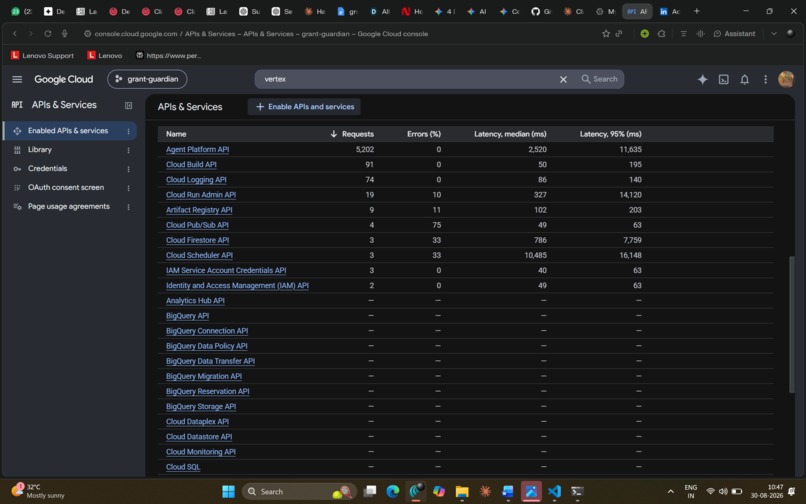This screenshot has height=504, width=806.
Task: Switch to the LinkedIn browser tab
Action: click(x=669, y=11)
